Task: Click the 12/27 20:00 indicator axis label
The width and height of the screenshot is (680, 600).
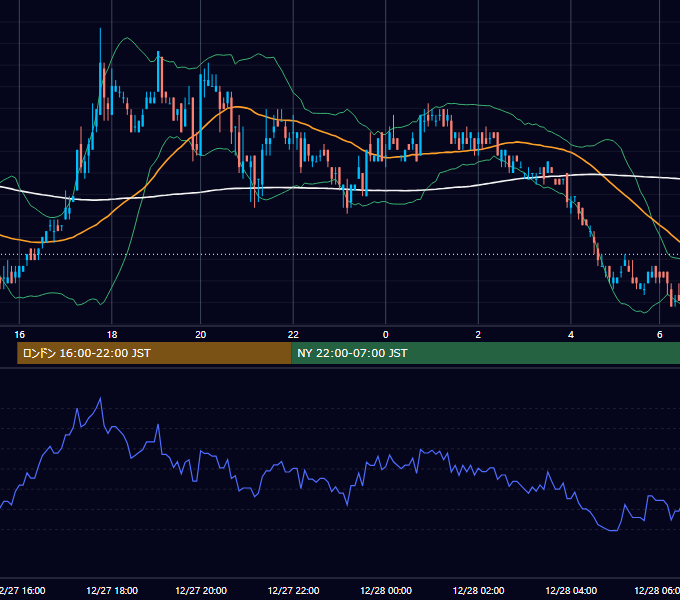Action: [201, 590]
